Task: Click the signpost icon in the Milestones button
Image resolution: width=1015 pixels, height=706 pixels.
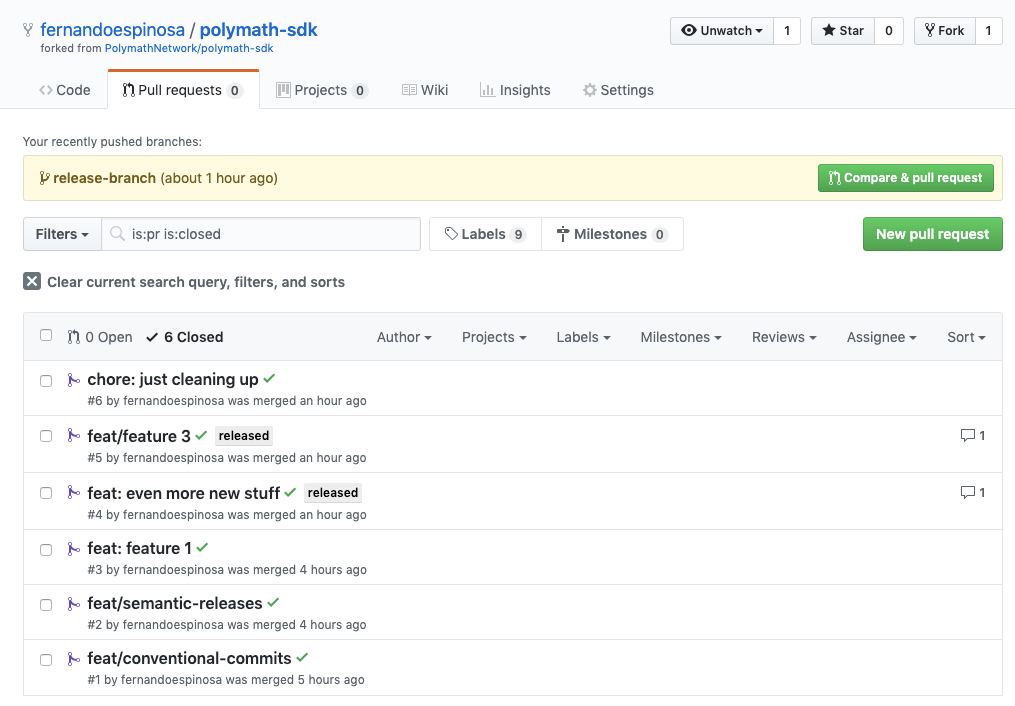Action: point(563,234)
